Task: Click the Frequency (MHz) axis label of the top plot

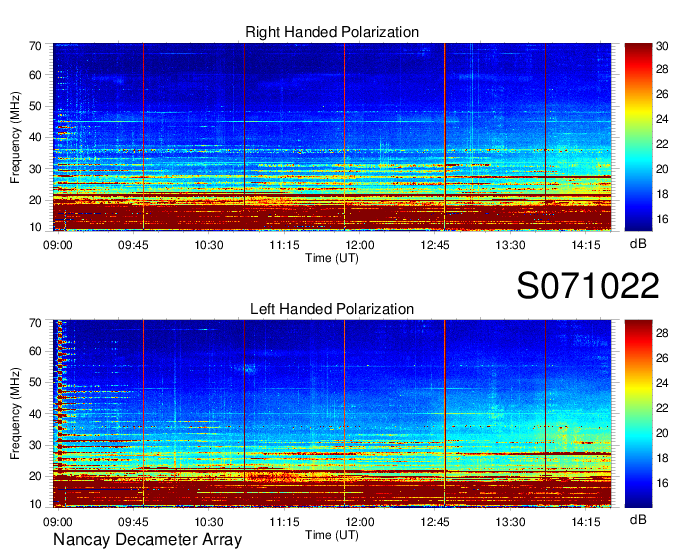Action: click(15, 137)
